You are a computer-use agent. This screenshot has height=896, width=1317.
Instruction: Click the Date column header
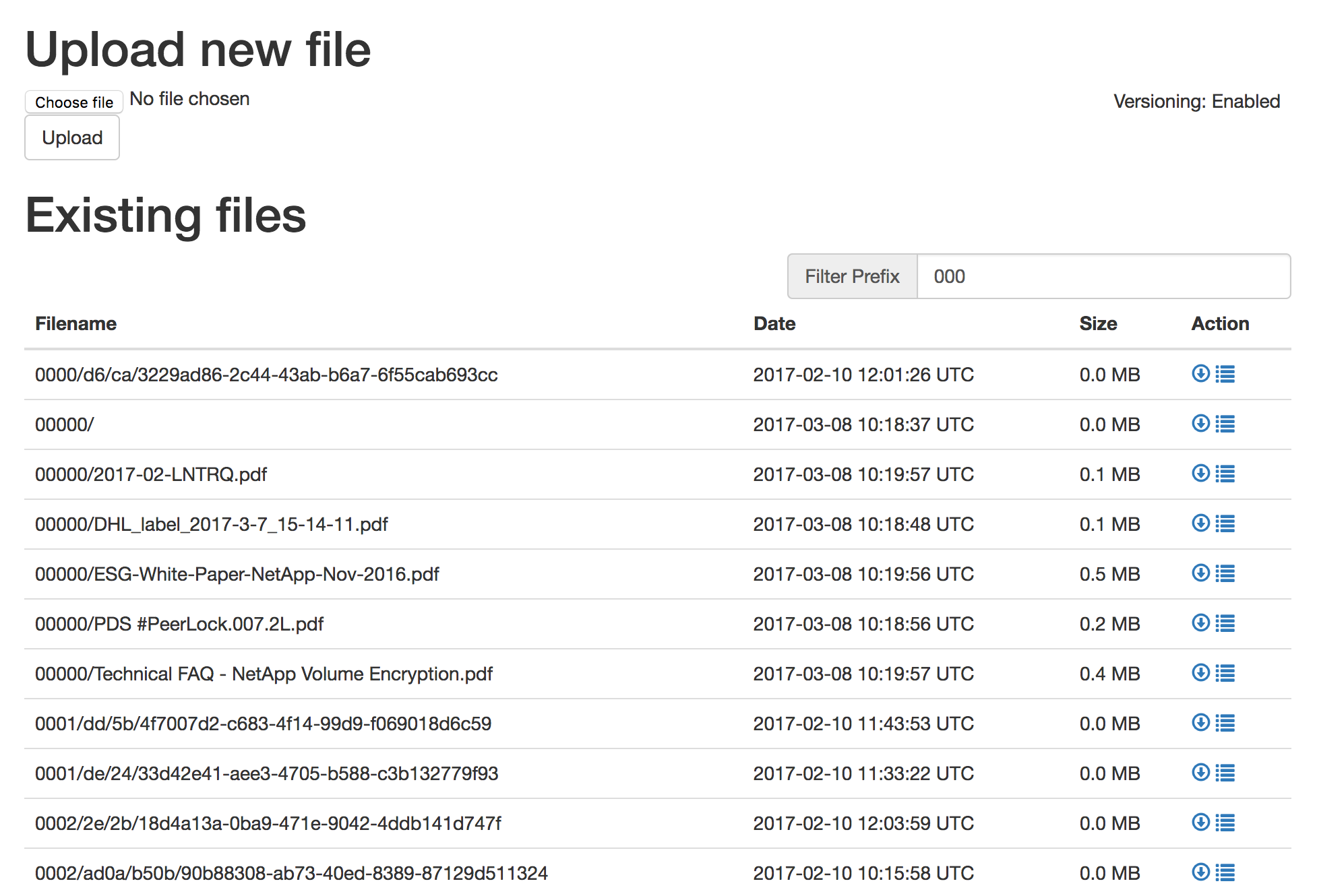coord(774,323)
